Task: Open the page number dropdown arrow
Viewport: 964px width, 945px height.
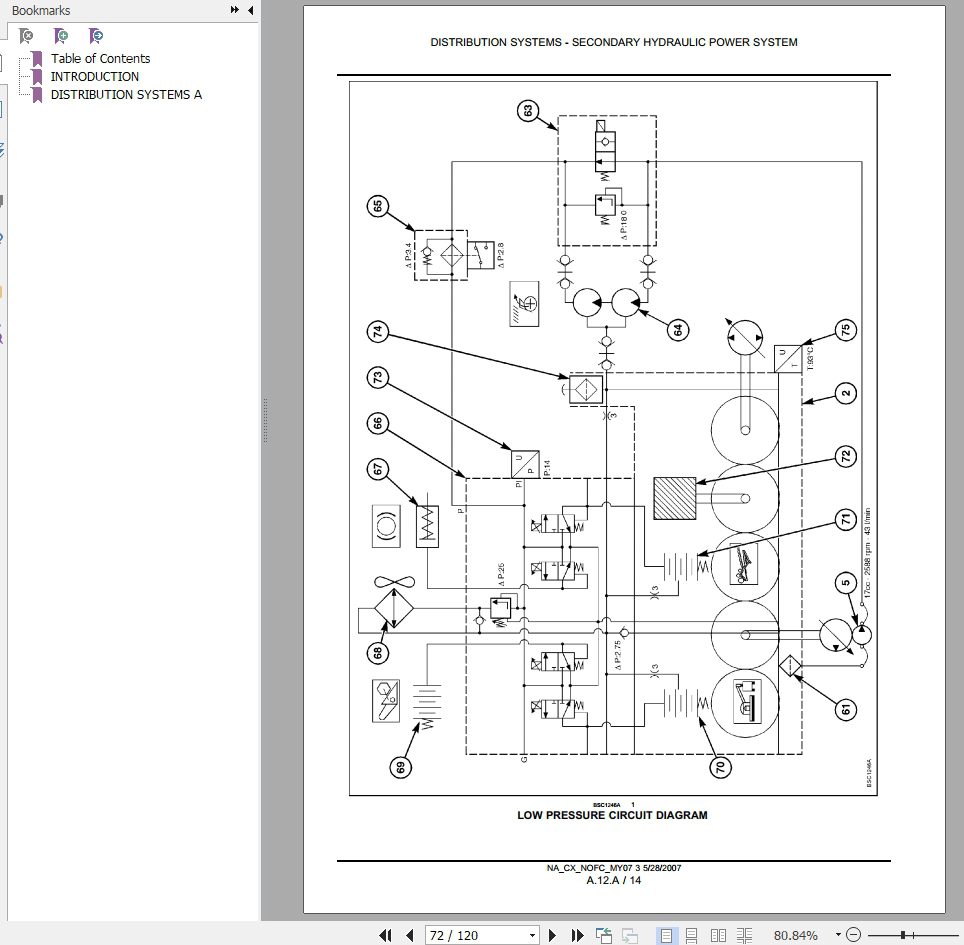Action: 533,935
